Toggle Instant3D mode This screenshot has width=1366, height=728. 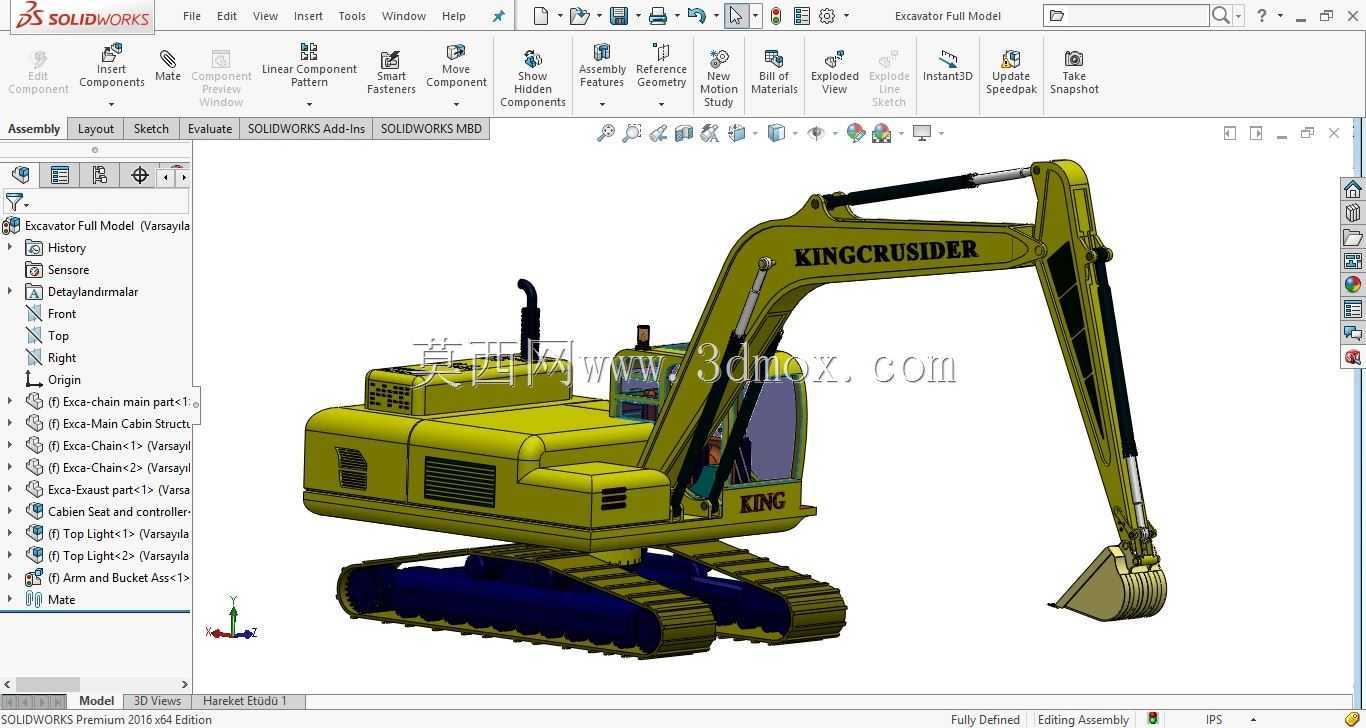point(947,66)
